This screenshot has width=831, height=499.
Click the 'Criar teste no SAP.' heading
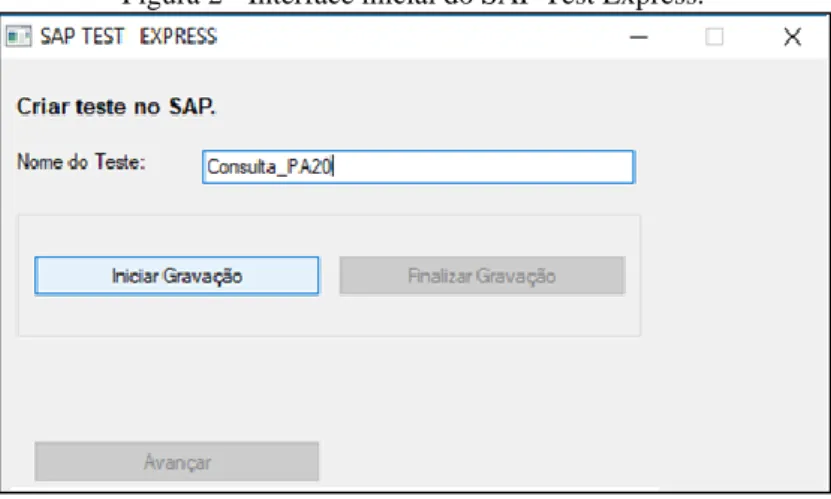pos(116,106)
